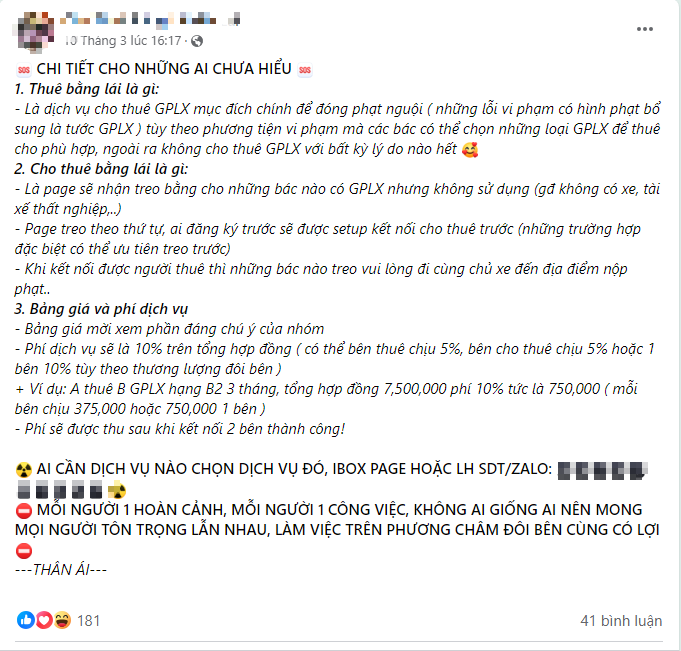Click the red heart reaction icon
Image resolution: width=681 pixels, height=651 pixels.
(43, 620)
